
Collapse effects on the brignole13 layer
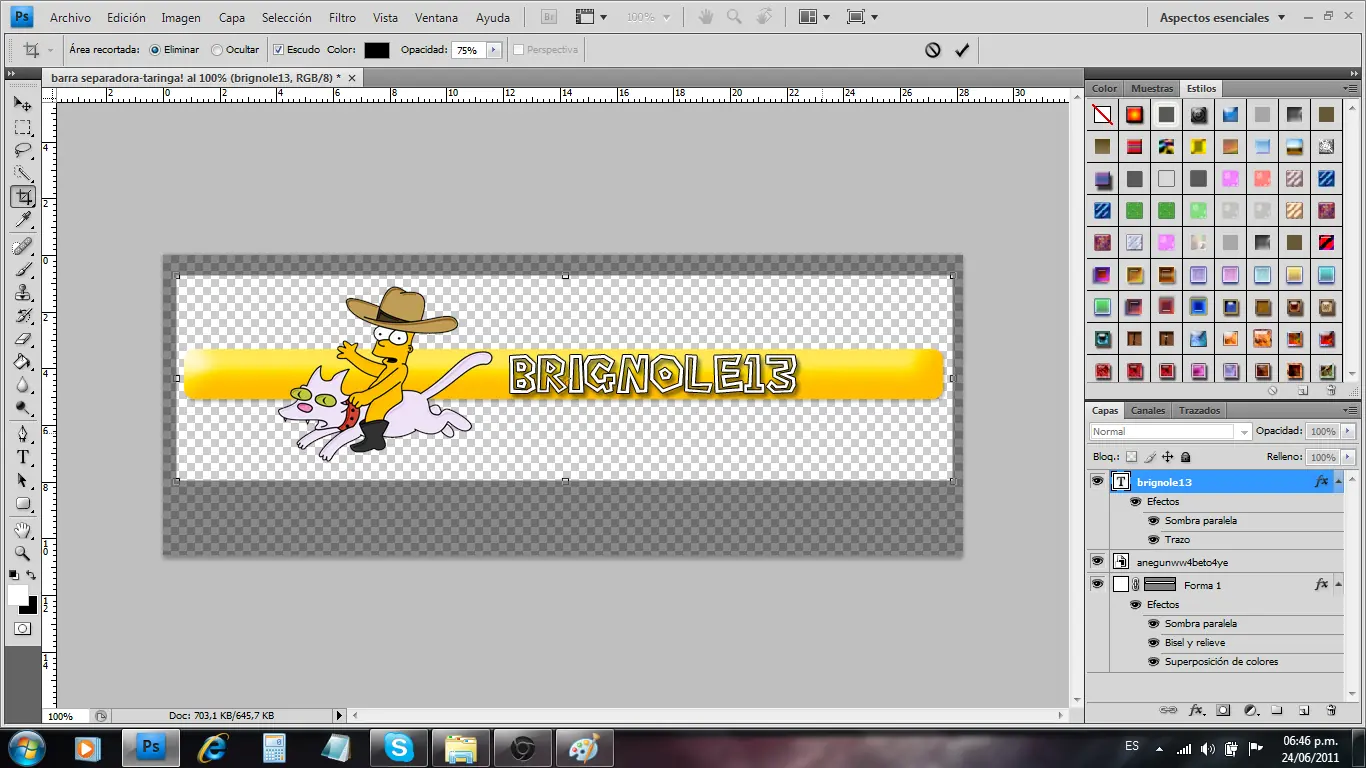(x=1339, y=481)
